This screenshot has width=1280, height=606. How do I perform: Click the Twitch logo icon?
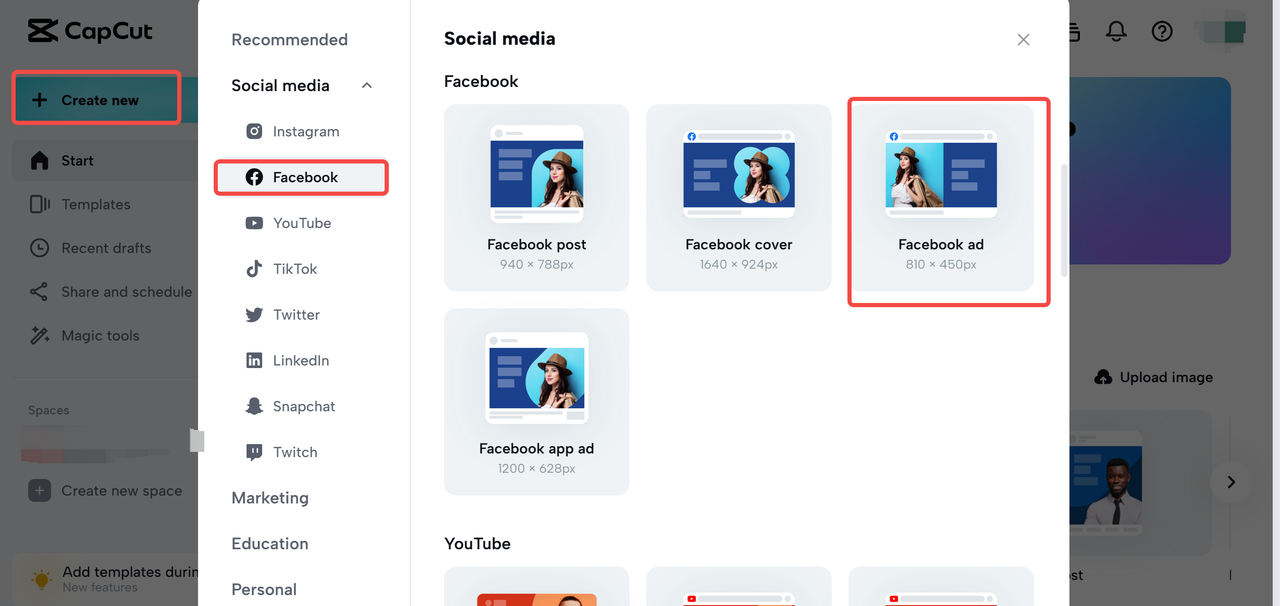coord(254,452)
